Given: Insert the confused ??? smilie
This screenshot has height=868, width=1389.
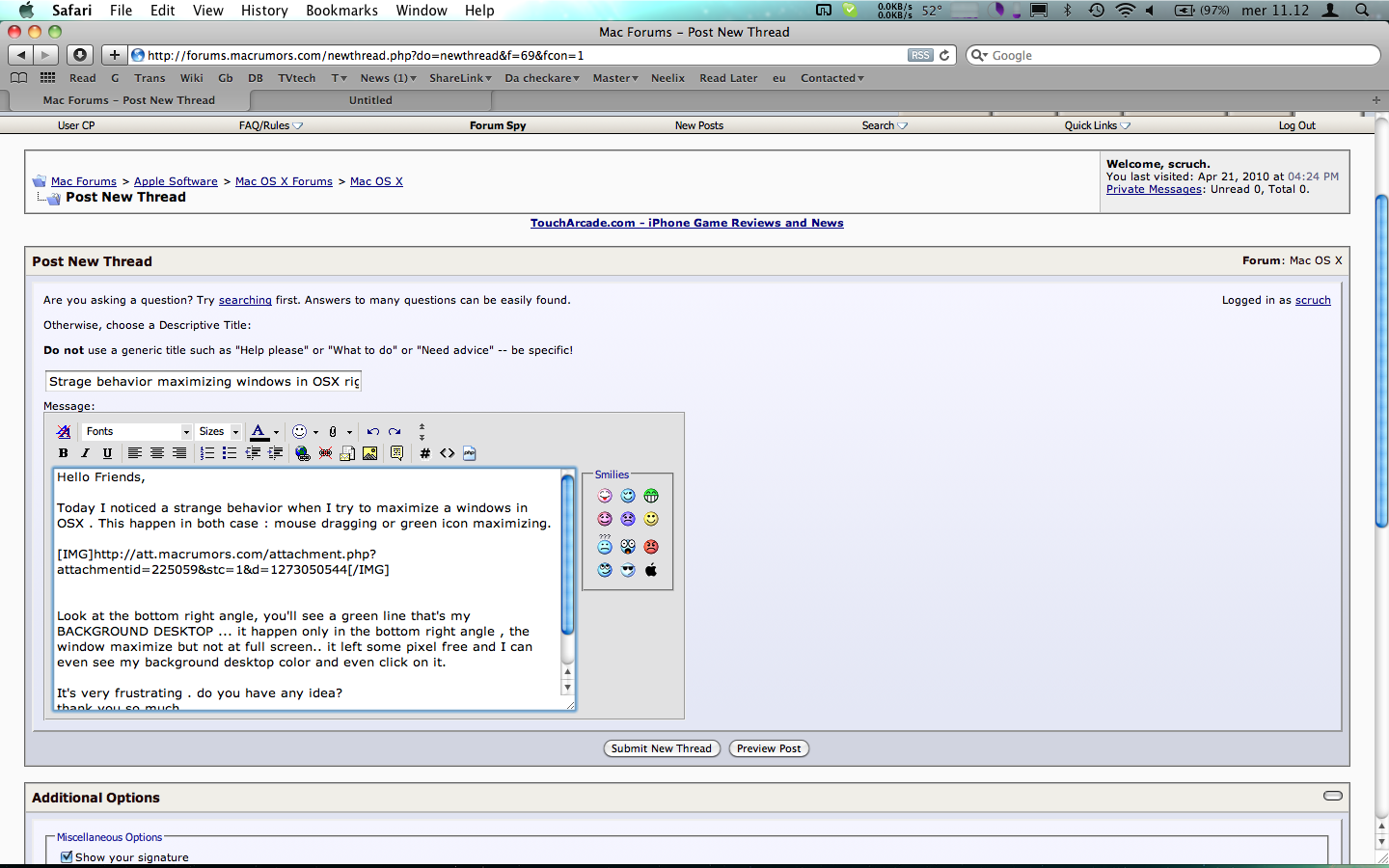Looking at the screenshot, I should pyautogui.click(x=605, y=545).
